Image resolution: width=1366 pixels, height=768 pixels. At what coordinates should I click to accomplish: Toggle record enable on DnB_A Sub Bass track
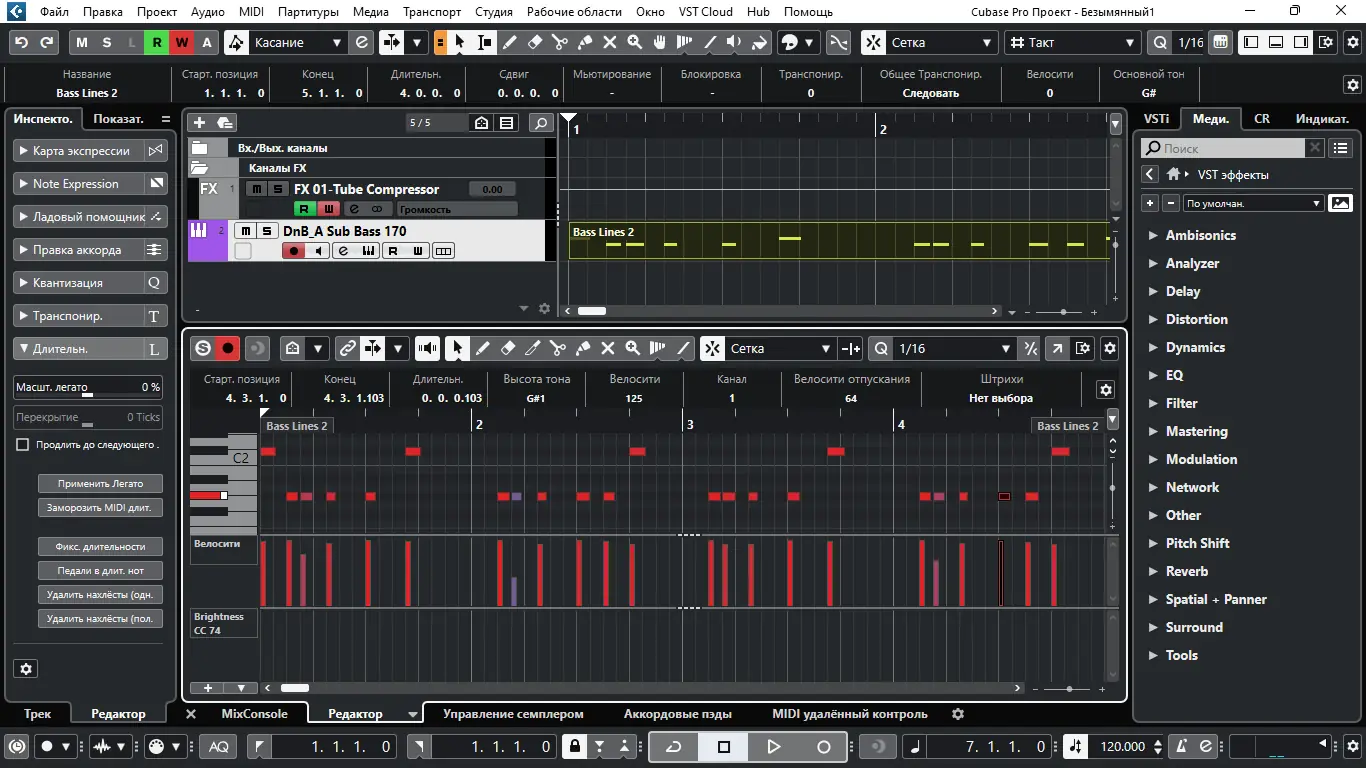[x=294, y=251]
